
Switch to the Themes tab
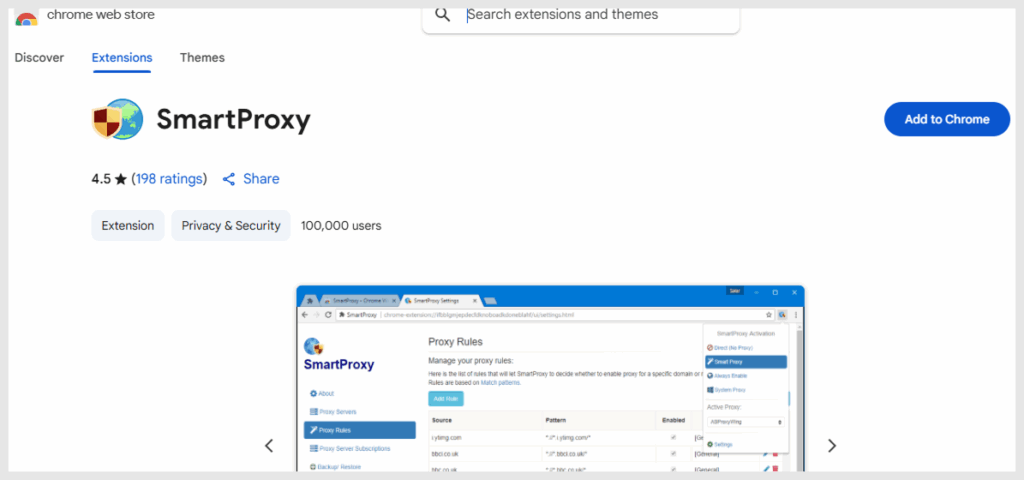[202, 58]
